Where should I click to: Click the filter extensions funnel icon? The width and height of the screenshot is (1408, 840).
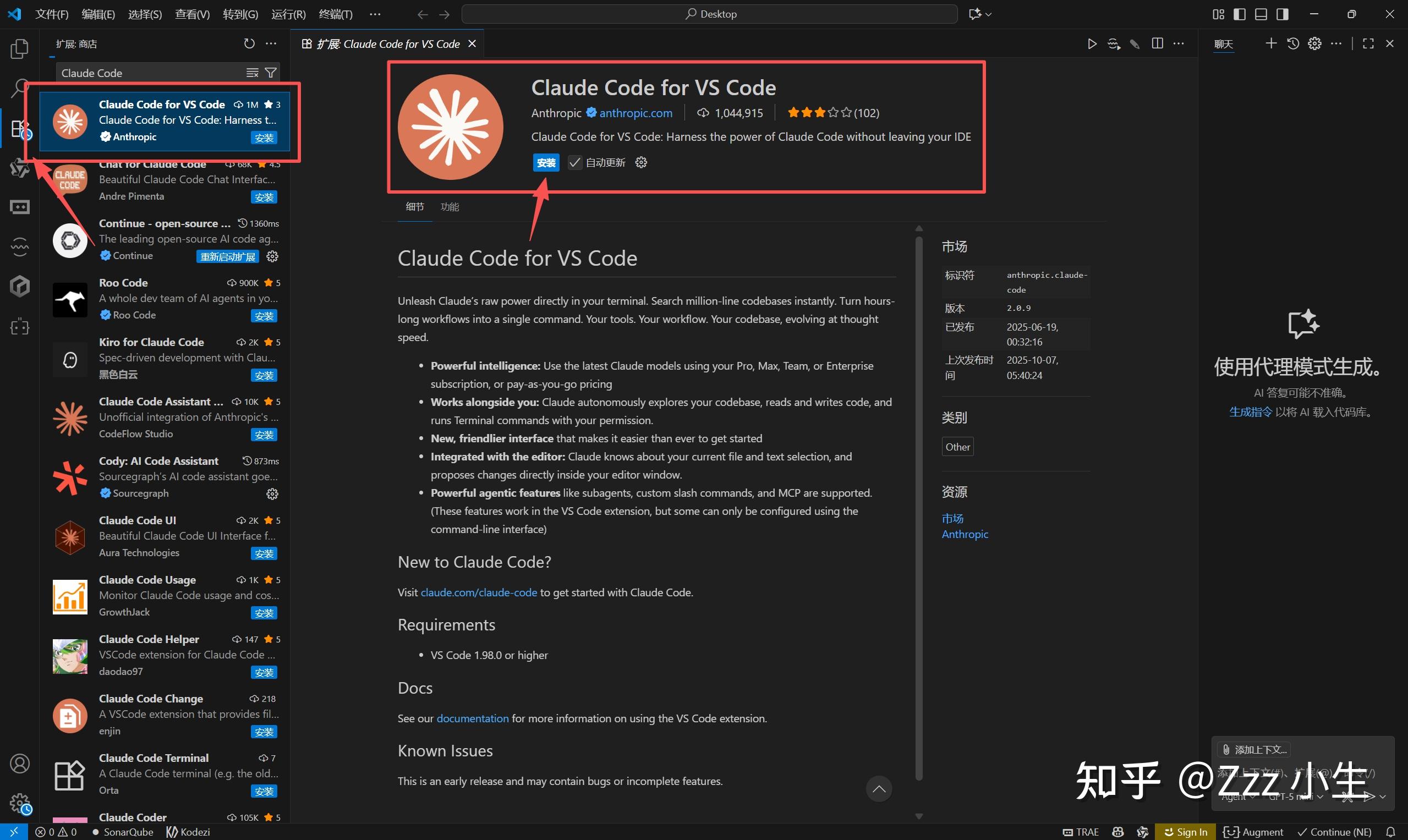(271, 73)
